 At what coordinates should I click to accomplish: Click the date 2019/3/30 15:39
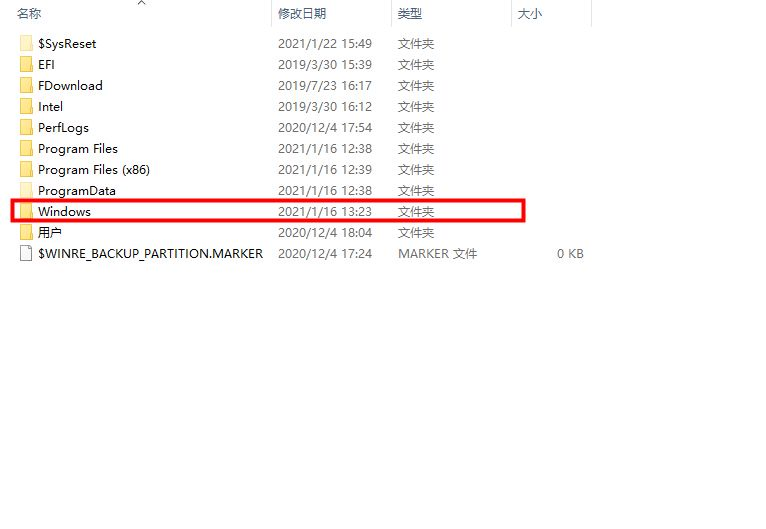point(325,64)
